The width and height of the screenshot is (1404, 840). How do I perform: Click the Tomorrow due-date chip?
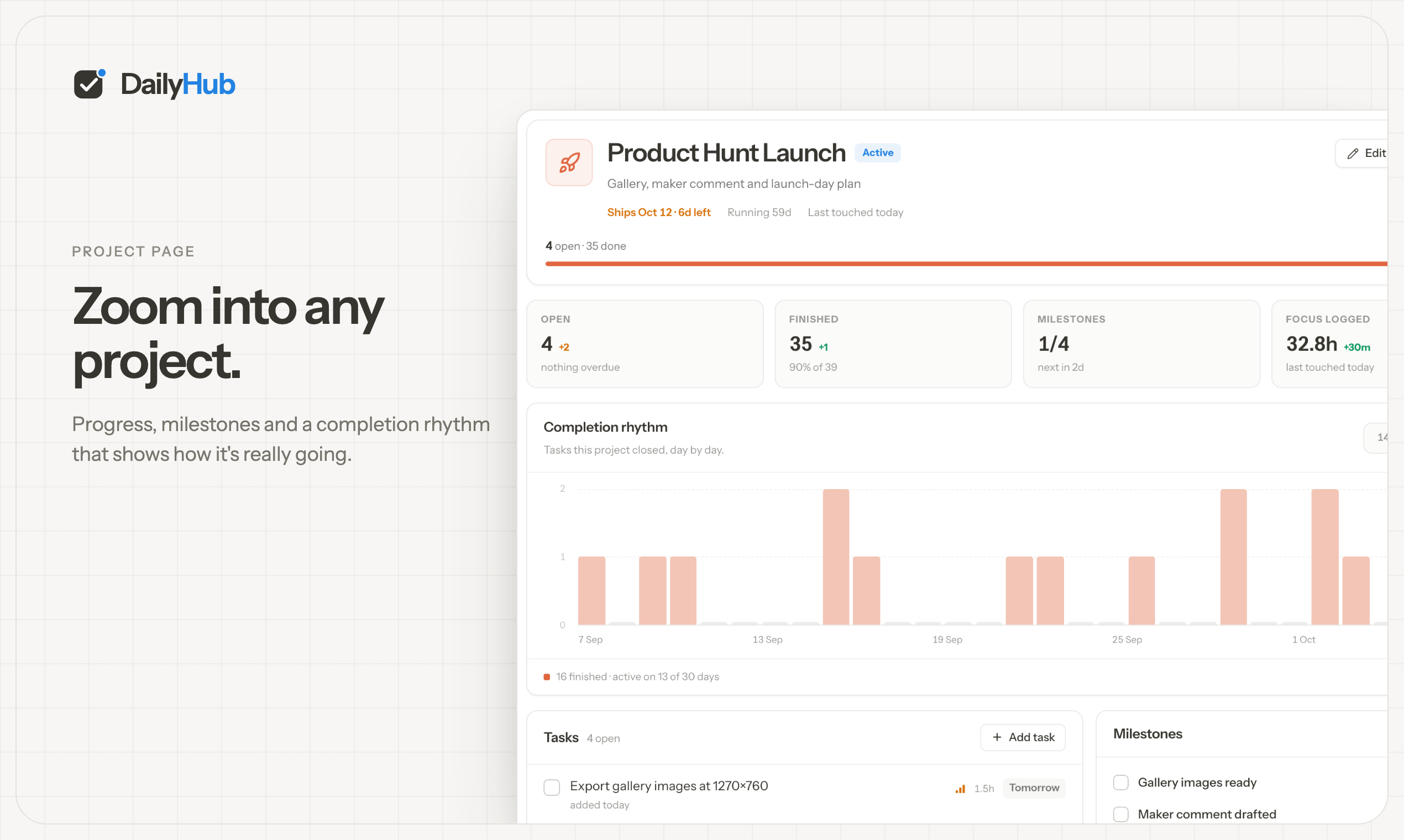coord(1034,788)
